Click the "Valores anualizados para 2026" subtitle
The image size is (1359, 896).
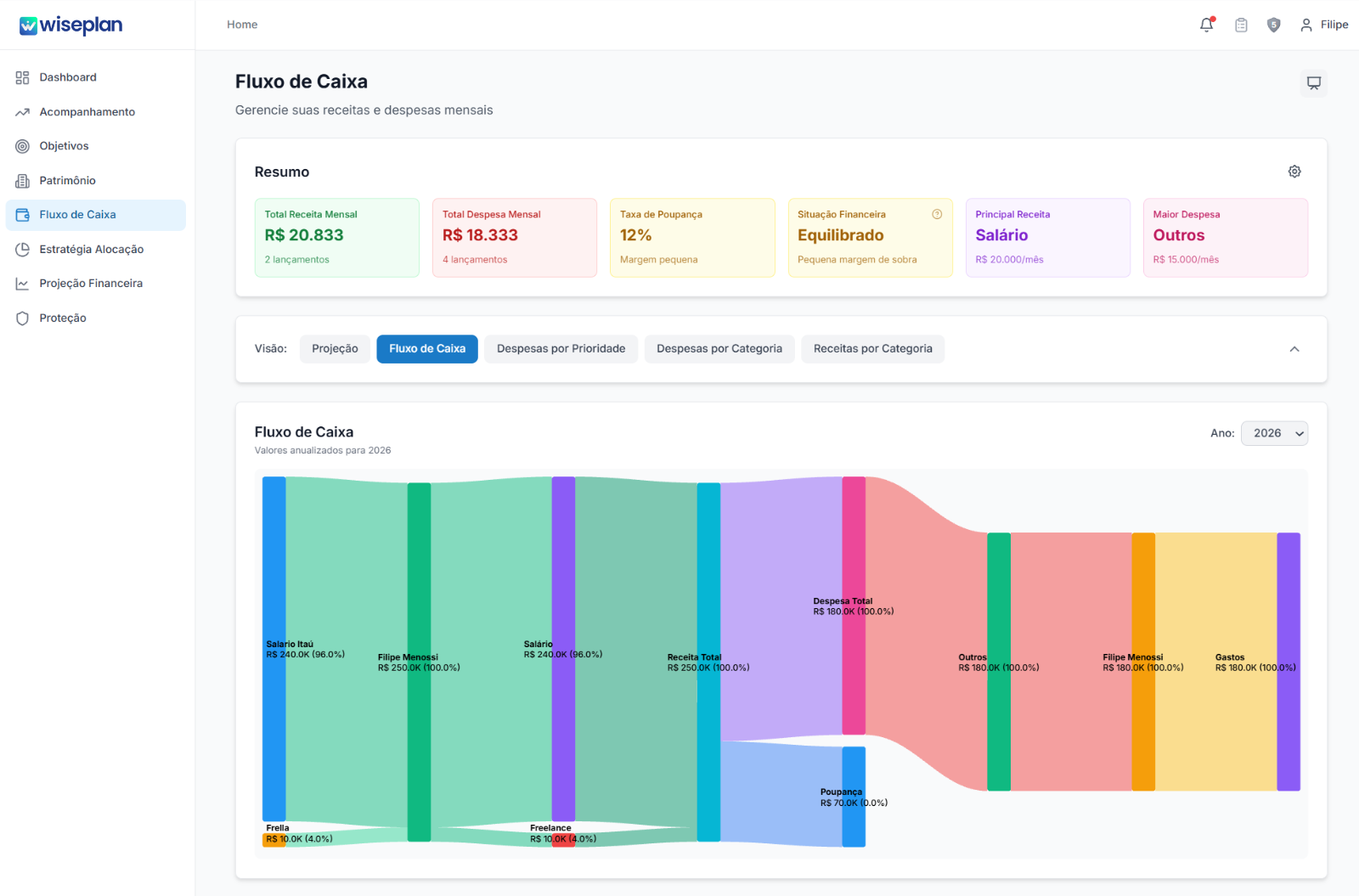click(x=323, y=451)
